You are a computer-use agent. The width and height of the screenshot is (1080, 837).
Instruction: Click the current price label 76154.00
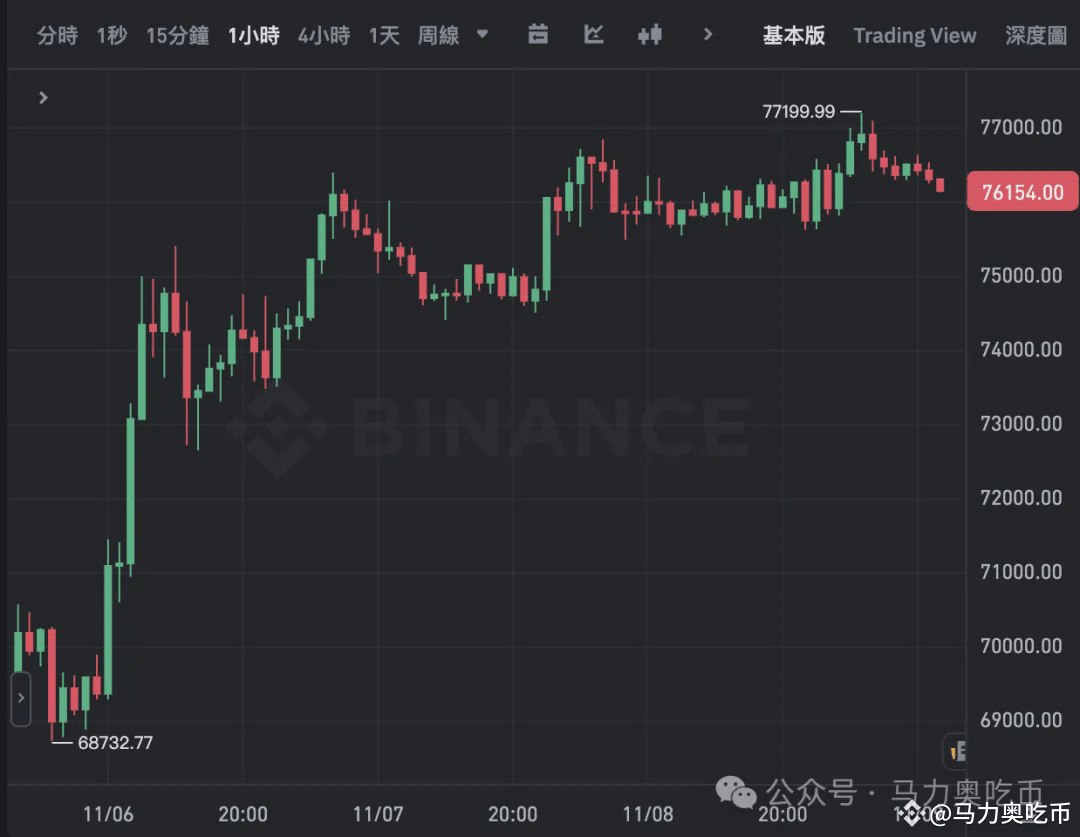[1022, 192]
